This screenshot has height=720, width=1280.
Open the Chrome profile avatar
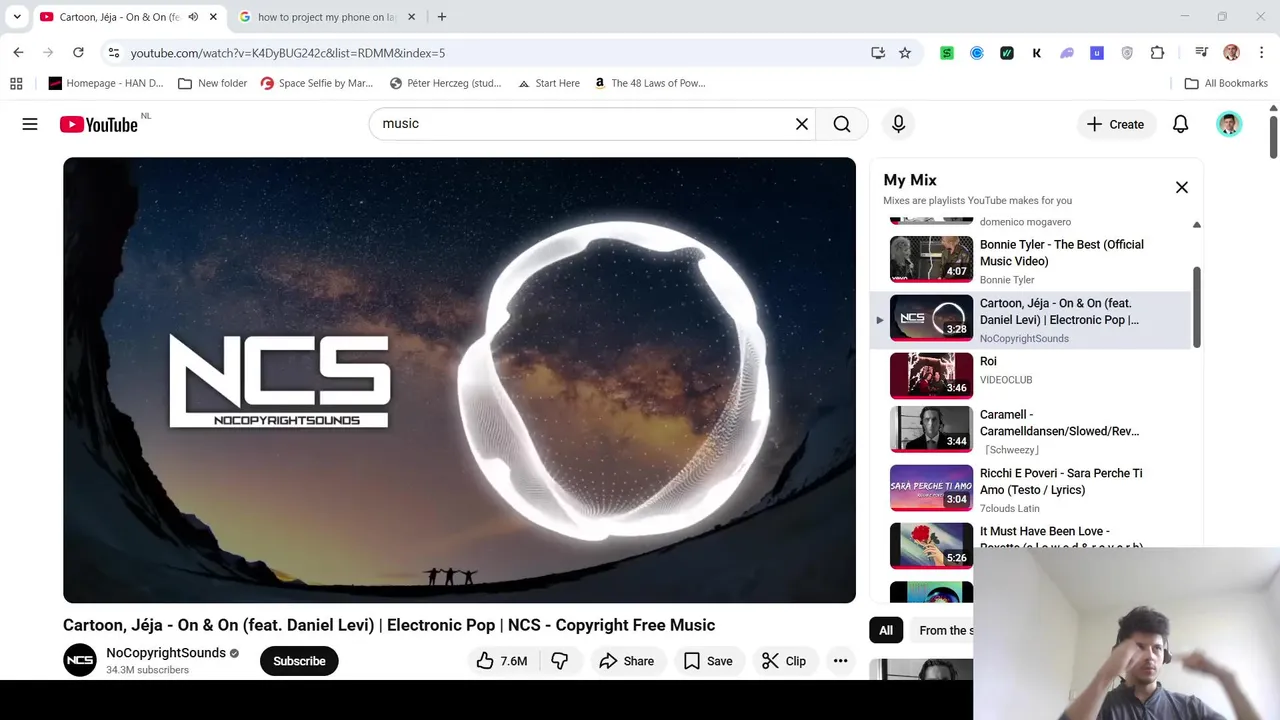tap(1231, 53)
